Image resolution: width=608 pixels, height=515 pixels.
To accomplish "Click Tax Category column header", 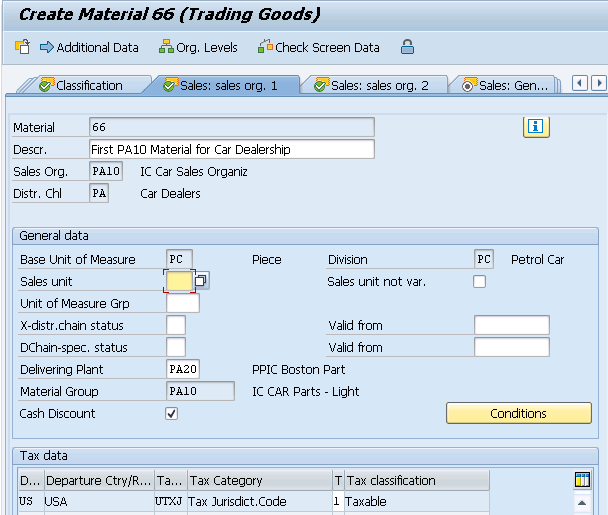I will point(260,480).
